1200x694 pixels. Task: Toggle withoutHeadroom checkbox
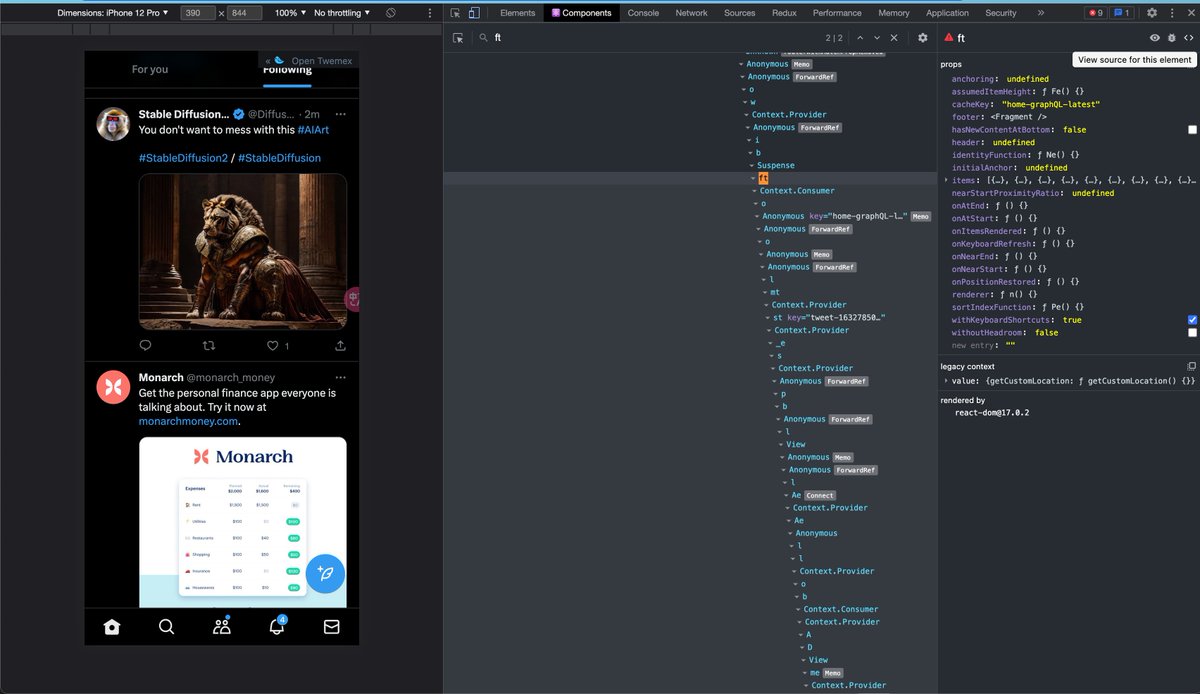coord(1192,333)
